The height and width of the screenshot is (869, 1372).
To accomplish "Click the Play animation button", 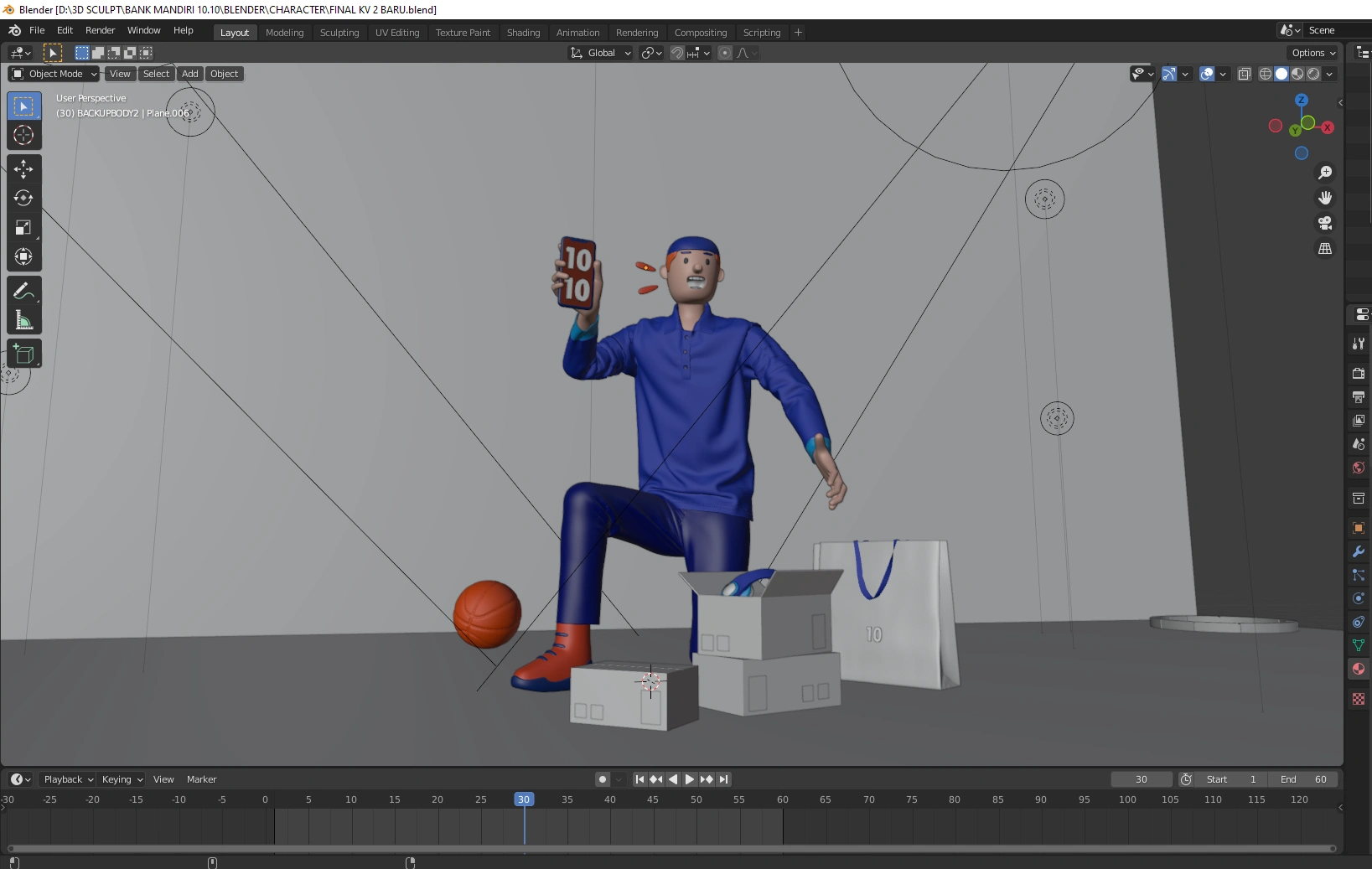I will tap(690, 779).
